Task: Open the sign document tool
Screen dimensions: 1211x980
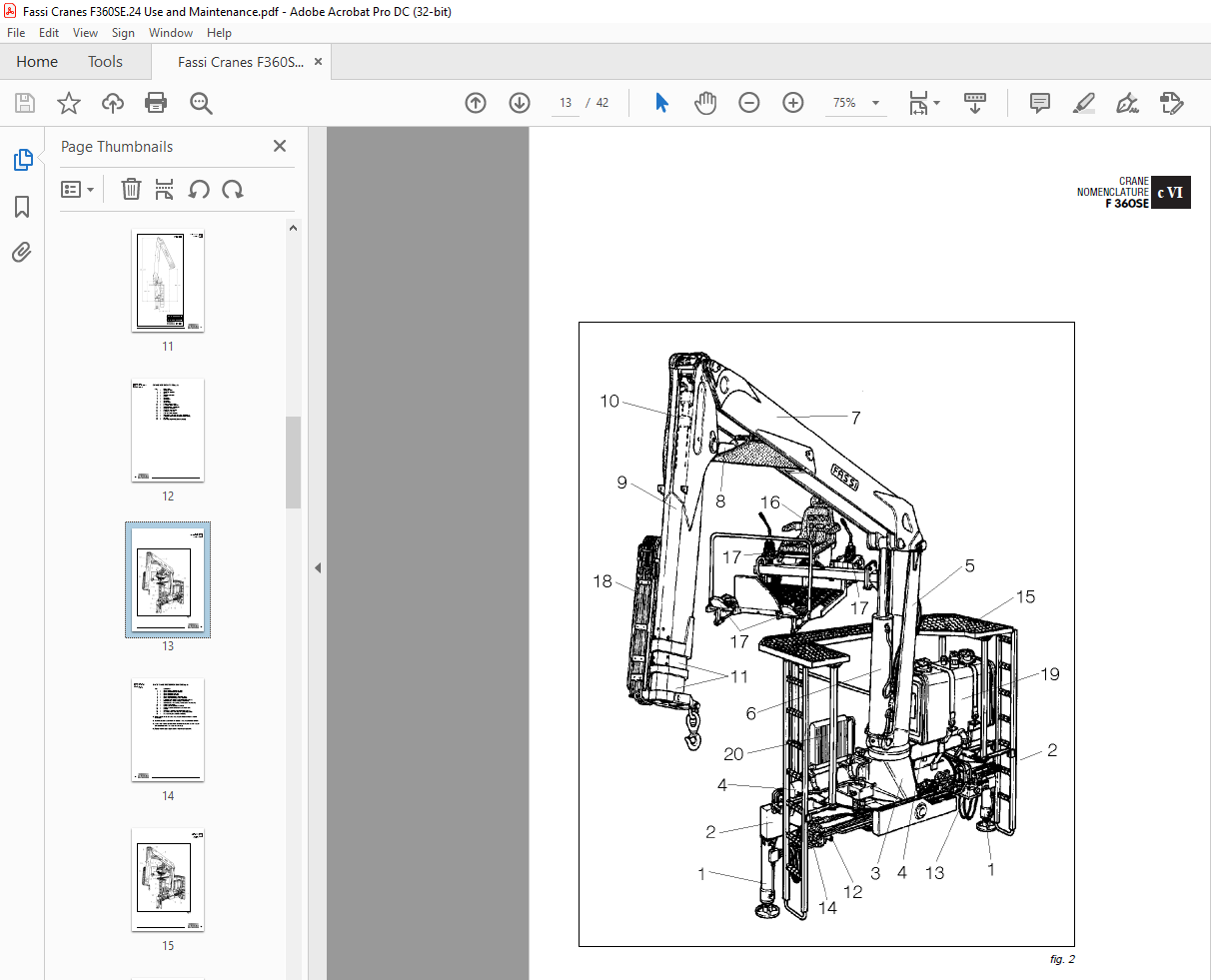Action: point(1128,103)
